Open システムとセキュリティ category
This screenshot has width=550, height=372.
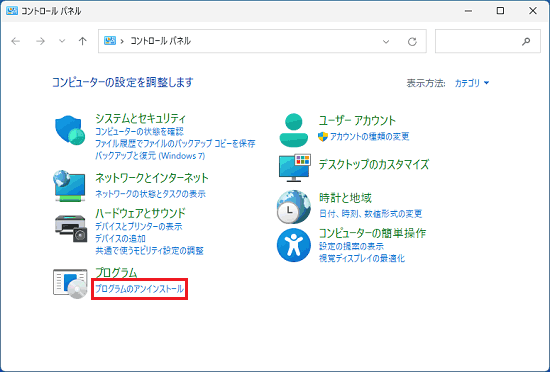pos(140,119)
